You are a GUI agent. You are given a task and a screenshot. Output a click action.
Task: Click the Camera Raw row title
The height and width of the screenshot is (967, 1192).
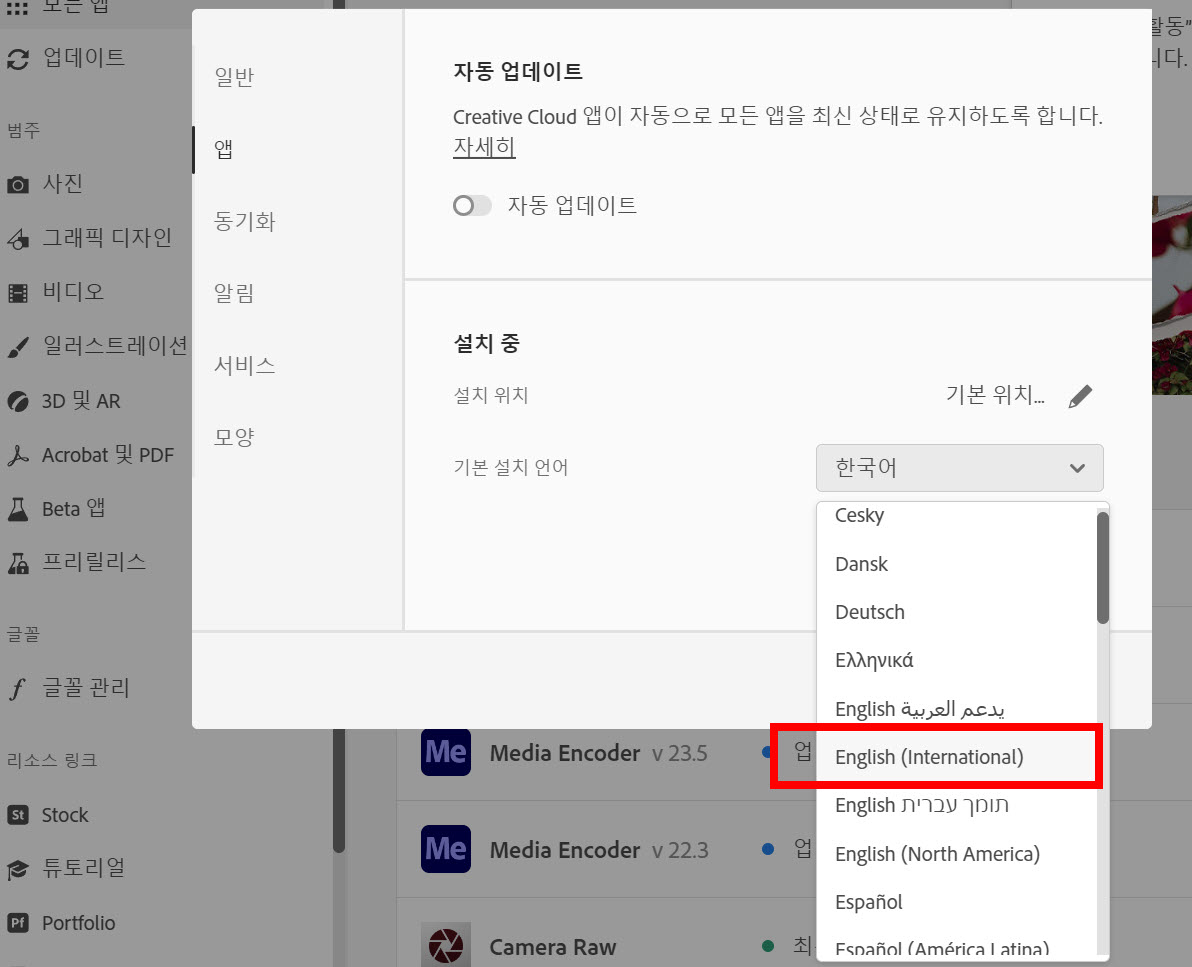553,947
